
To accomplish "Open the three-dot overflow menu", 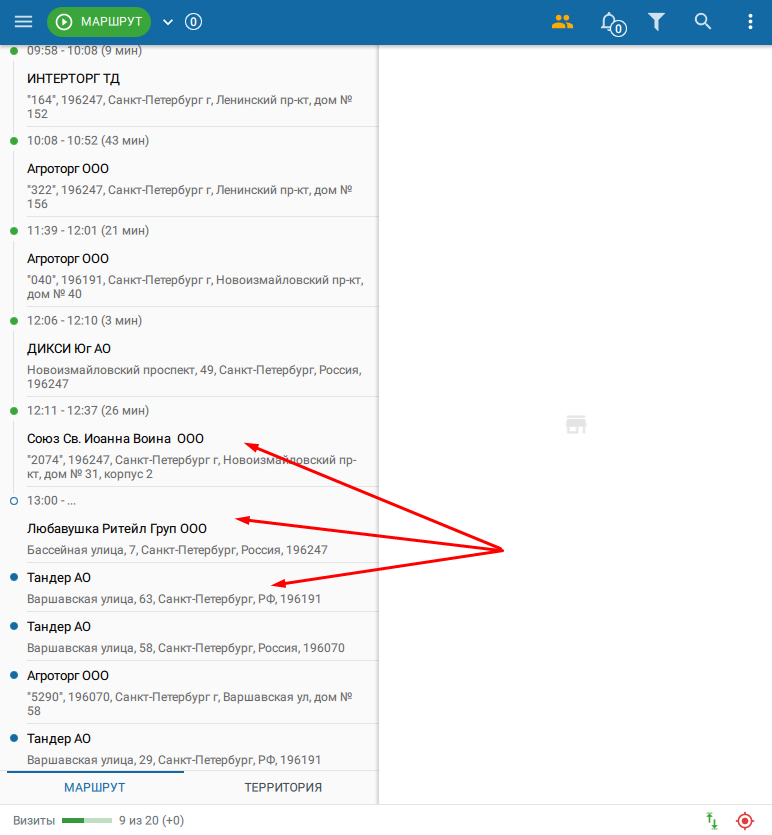I will click(750, 22).
